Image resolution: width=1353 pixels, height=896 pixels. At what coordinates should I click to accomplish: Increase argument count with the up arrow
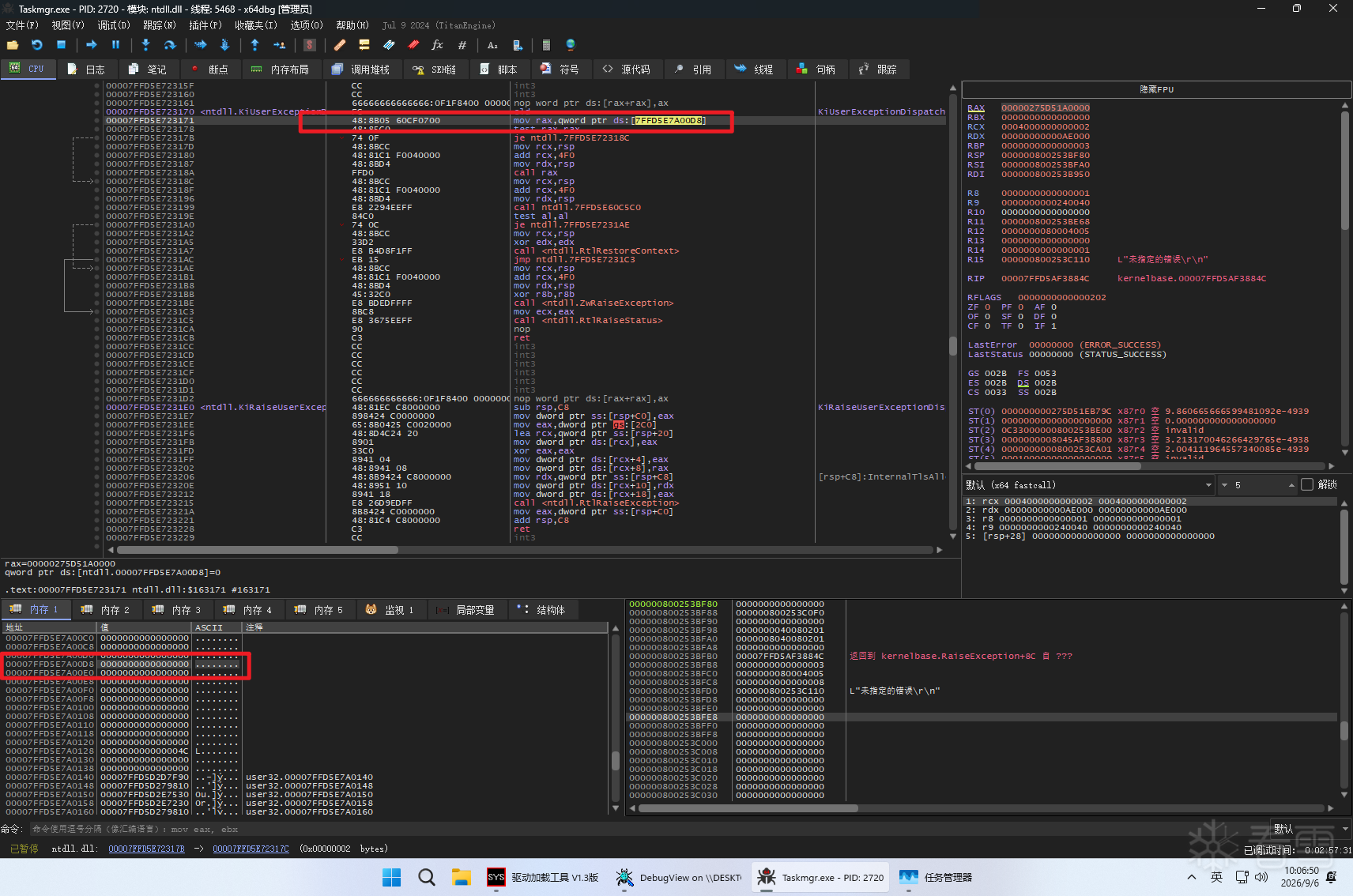point(1291,485)
